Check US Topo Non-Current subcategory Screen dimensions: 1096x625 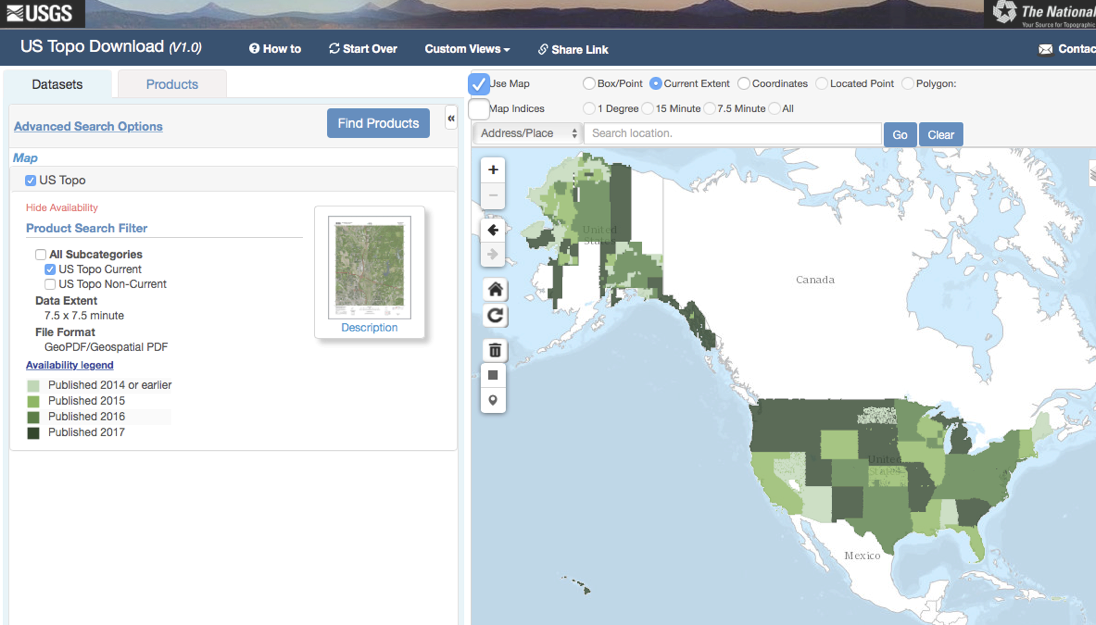click(50, 285)
